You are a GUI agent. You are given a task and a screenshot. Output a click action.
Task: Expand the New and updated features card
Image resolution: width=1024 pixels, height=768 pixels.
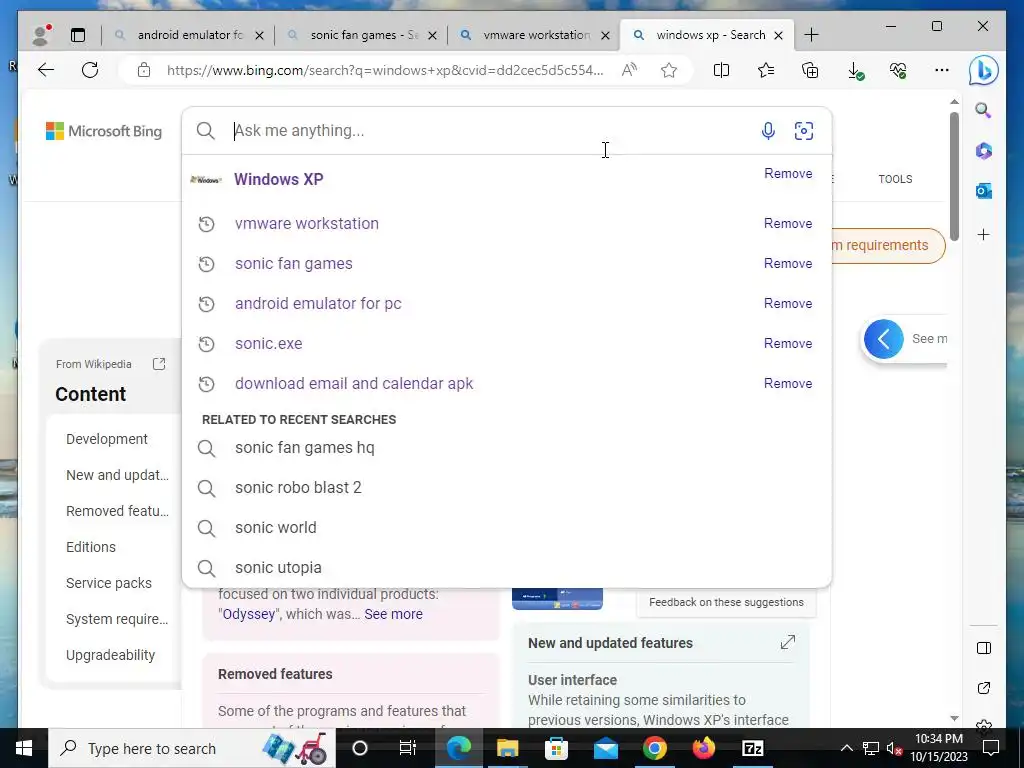coord(788,642)
